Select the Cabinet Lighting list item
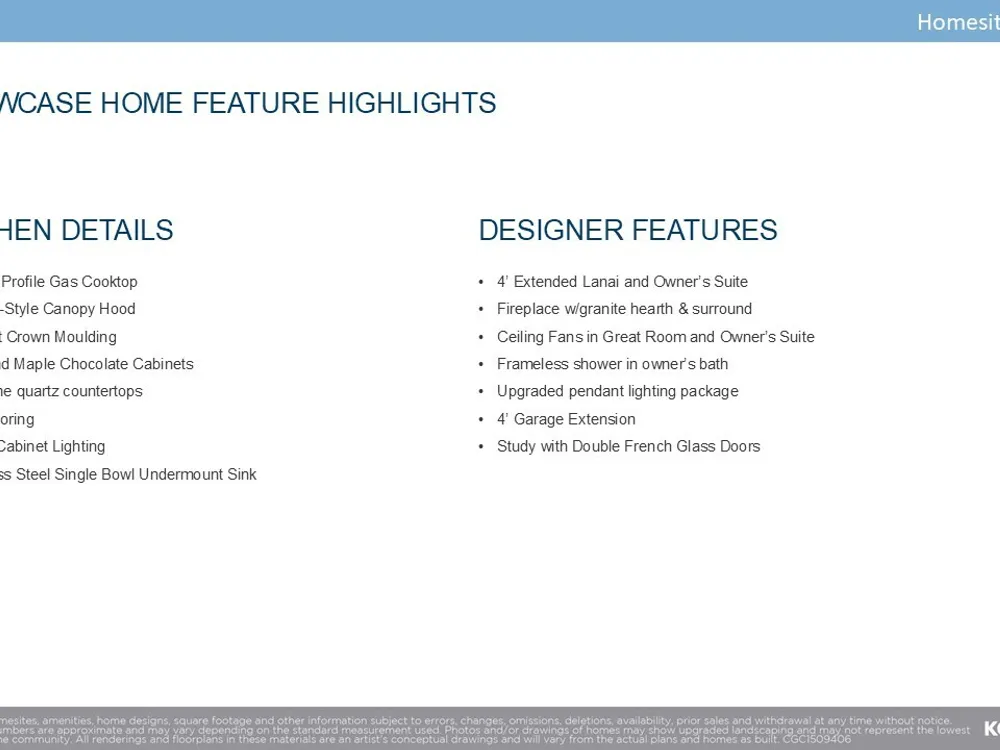 pos(52,446)
